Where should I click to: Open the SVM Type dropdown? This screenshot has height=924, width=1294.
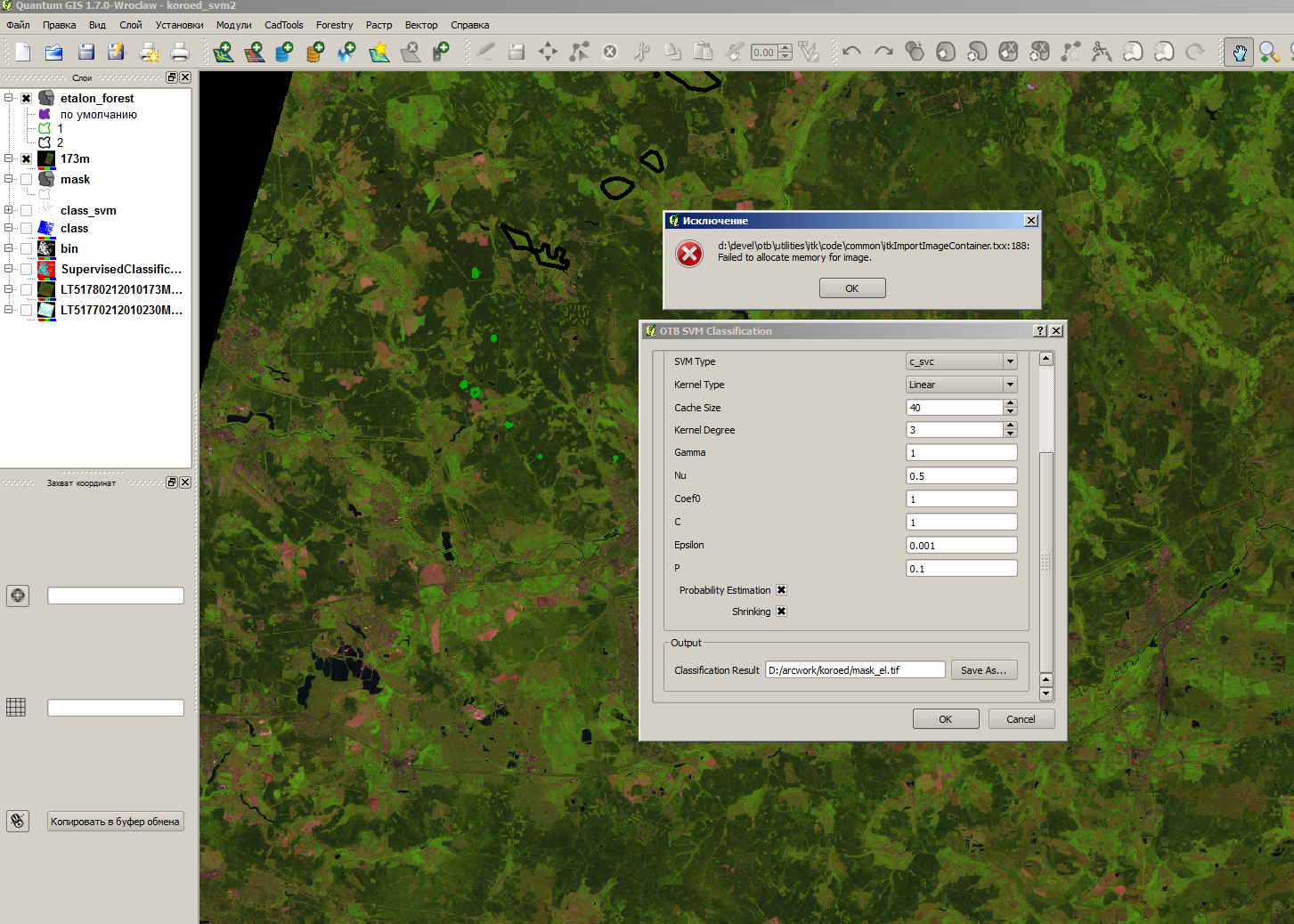click(x=961, y=361)
